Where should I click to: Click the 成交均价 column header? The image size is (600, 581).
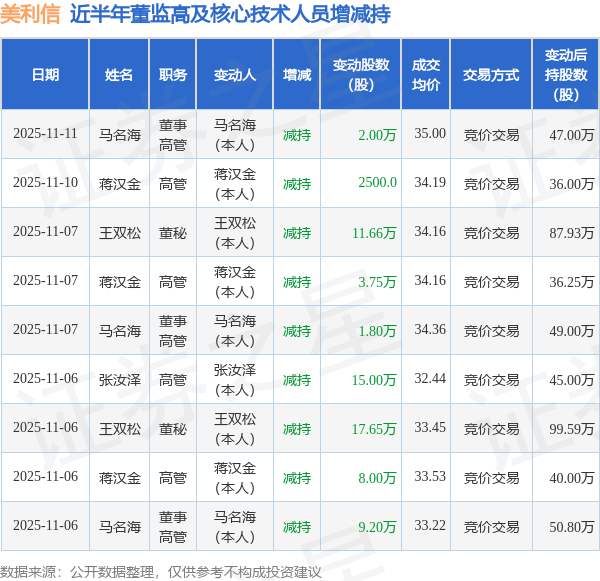tap(426, 75)
